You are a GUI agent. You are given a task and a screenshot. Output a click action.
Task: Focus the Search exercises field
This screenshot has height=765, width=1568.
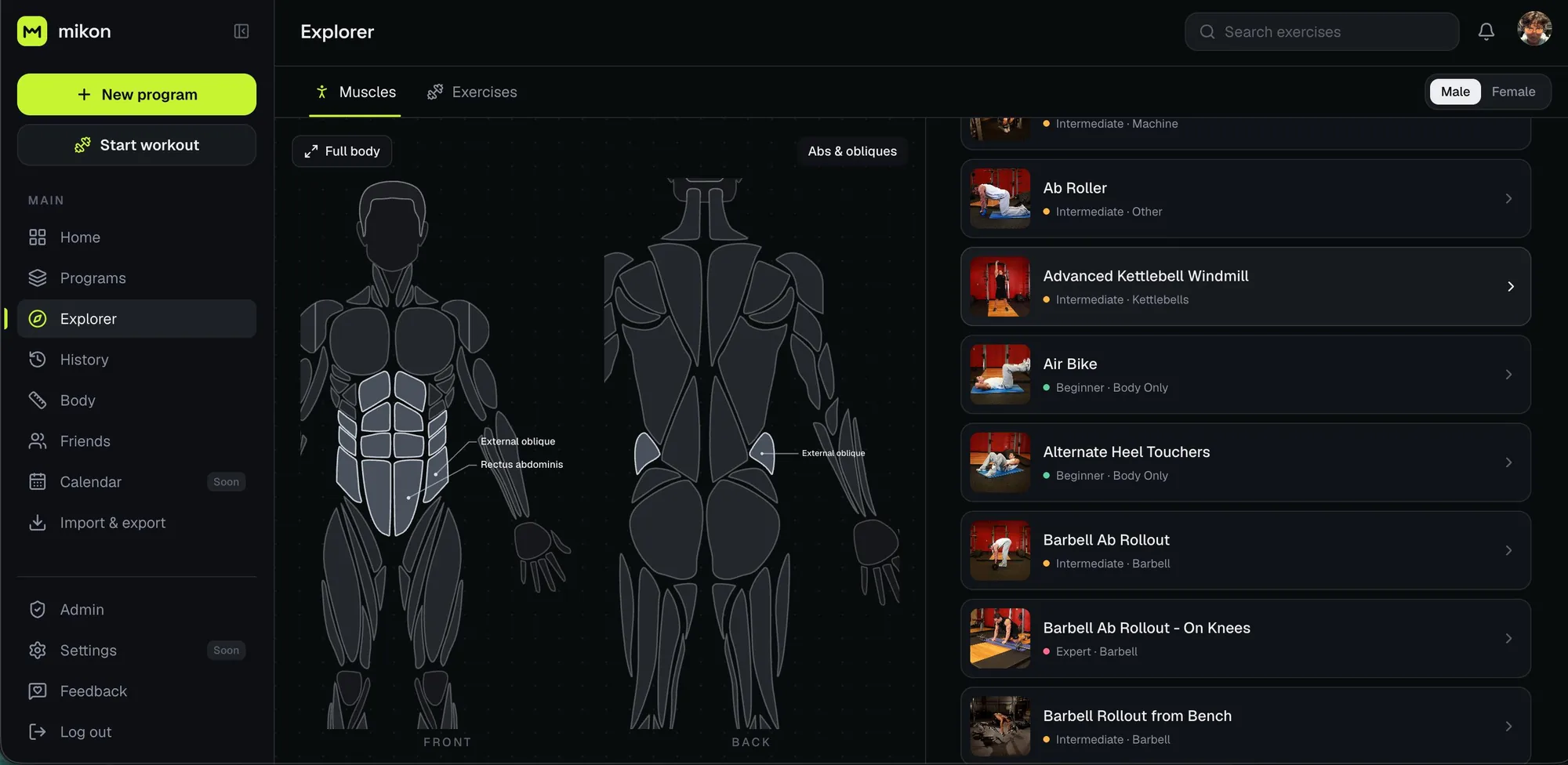click(1322, 31)
